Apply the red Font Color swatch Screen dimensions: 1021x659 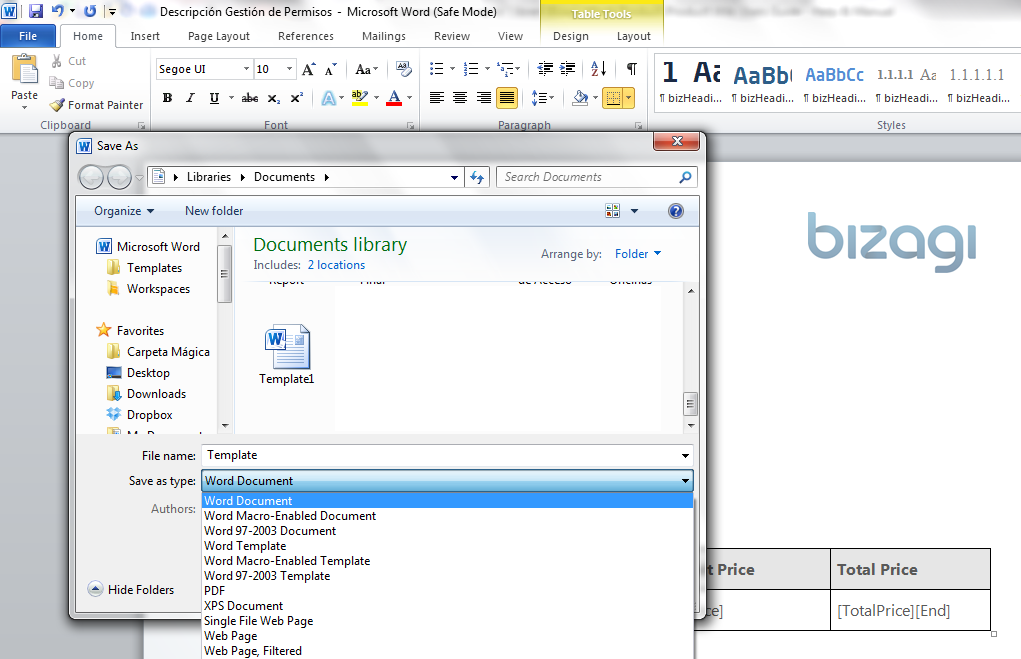pos(394,98)
